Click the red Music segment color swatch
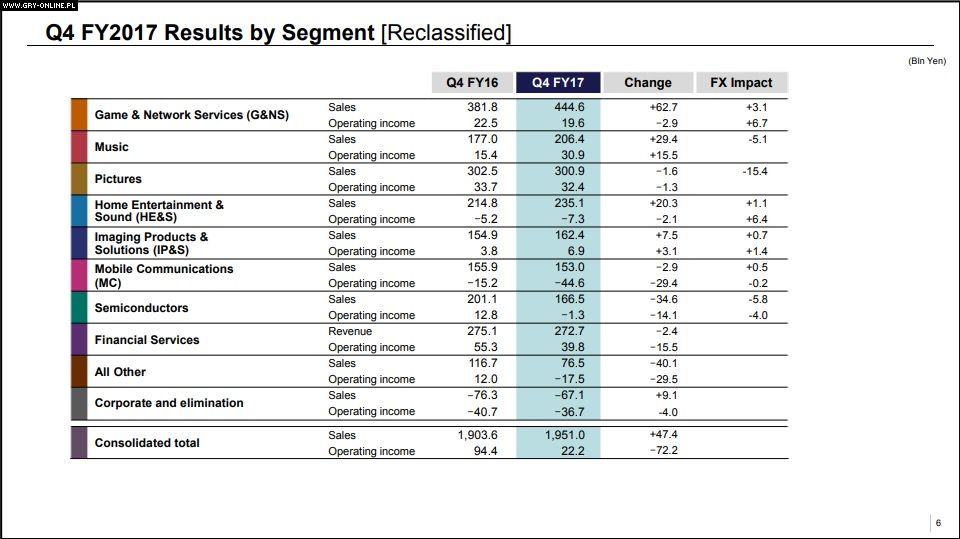This screenshot has height=539, width=960. [x=79, y=147]
